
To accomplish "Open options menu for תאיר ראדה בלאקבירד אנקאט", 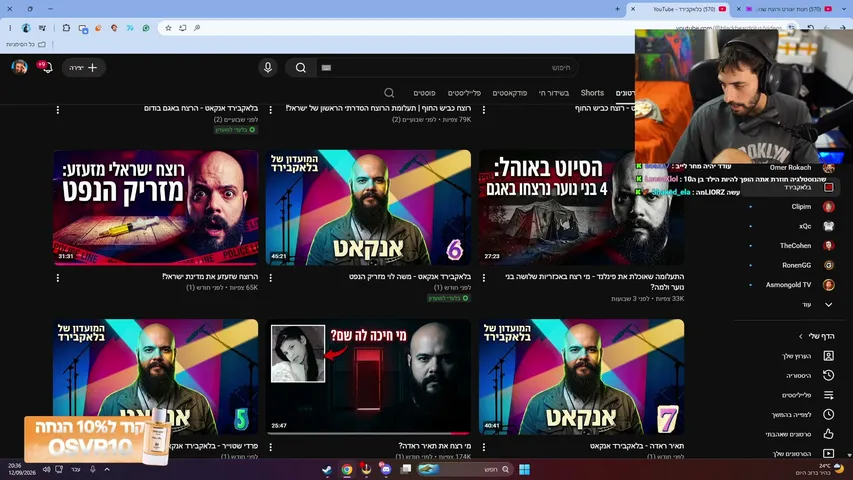I will pyautogui.click(x=484, y=447).
